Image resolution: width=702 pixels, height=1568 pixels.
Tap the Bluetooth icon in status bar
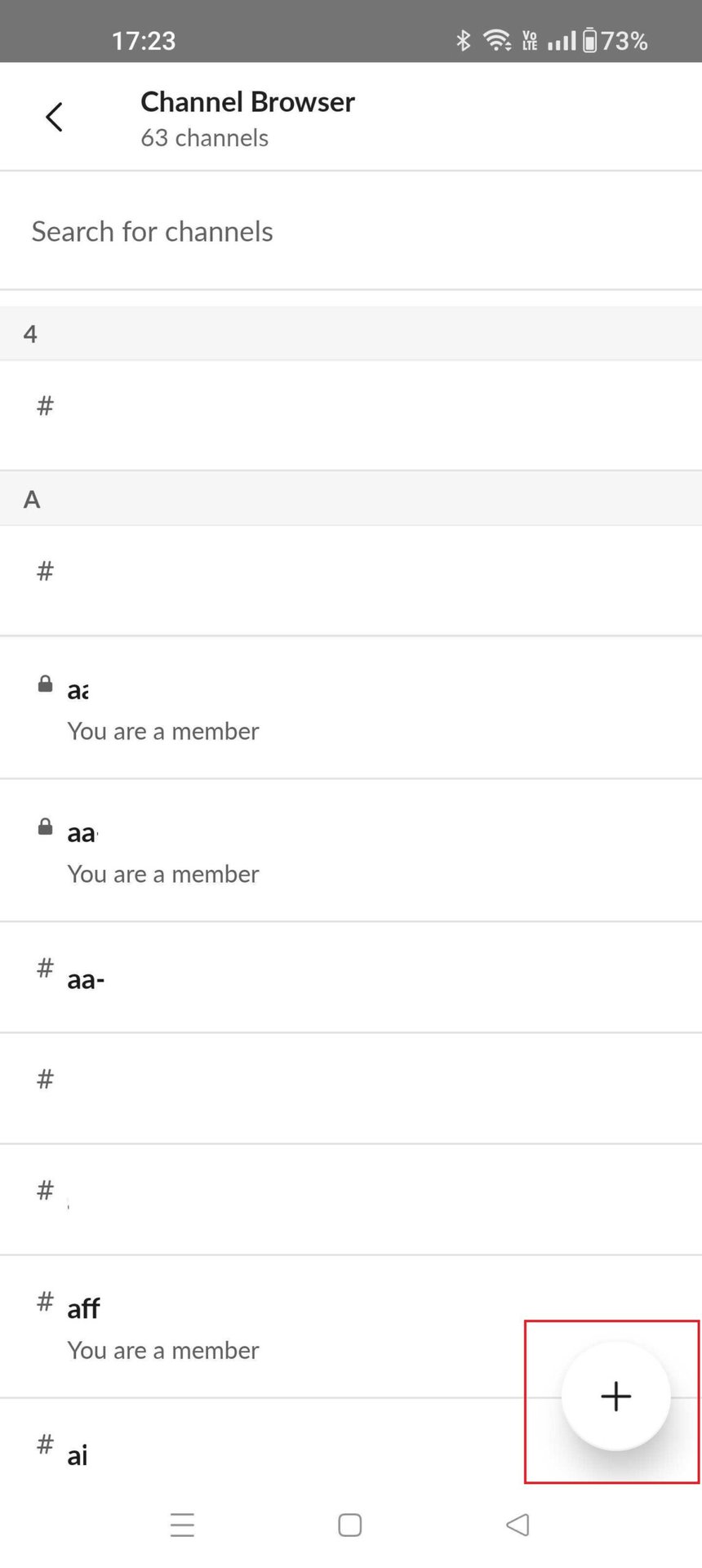click(x=464, y=40)
